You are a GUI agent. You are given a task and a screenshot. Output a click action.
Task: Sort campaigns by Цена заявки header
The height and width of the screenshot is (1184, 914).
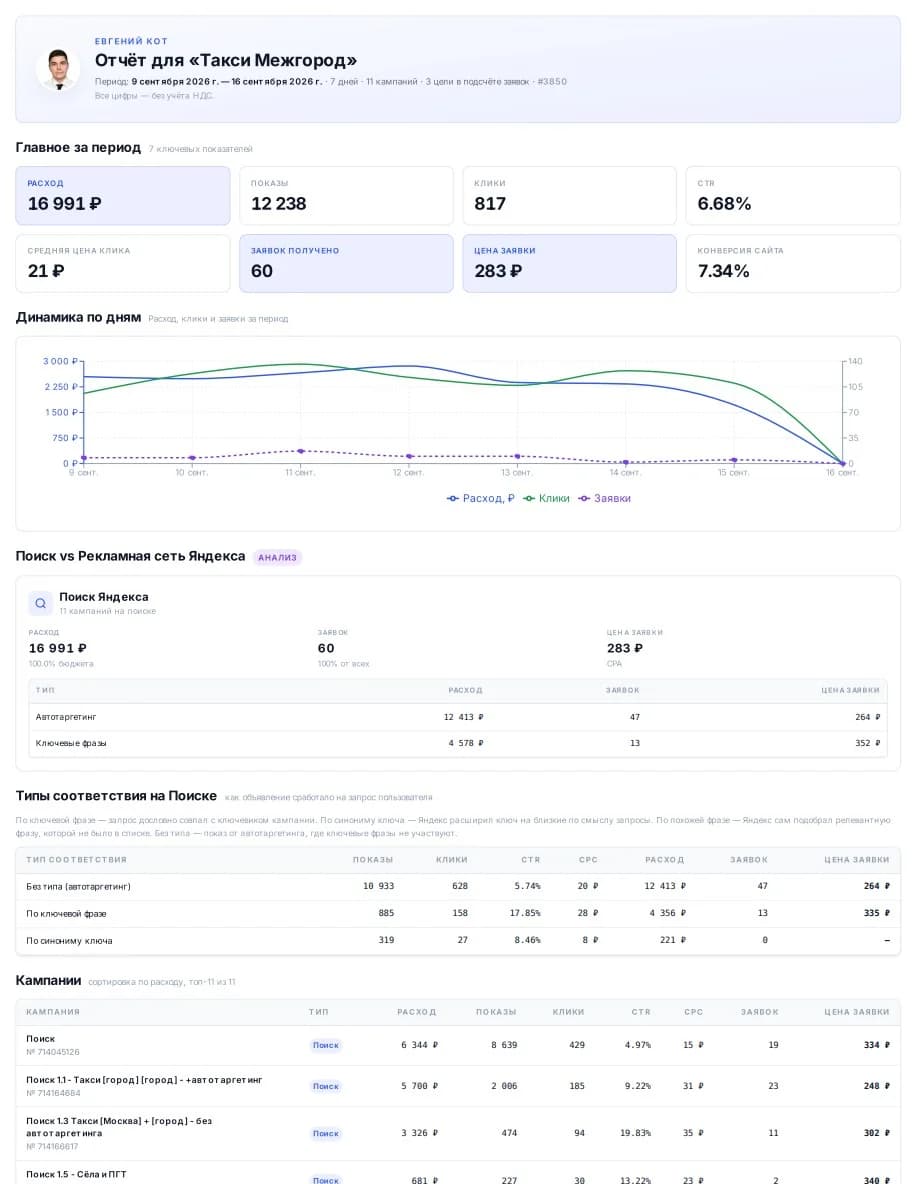click(857, 1012)
